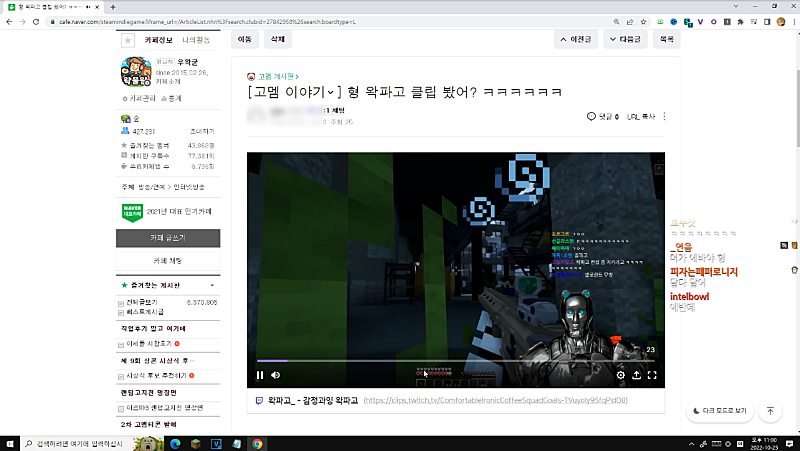This screenshot has height=451, width=800.
Task: Click Chrome profile avatar
Action: point(781,22)
